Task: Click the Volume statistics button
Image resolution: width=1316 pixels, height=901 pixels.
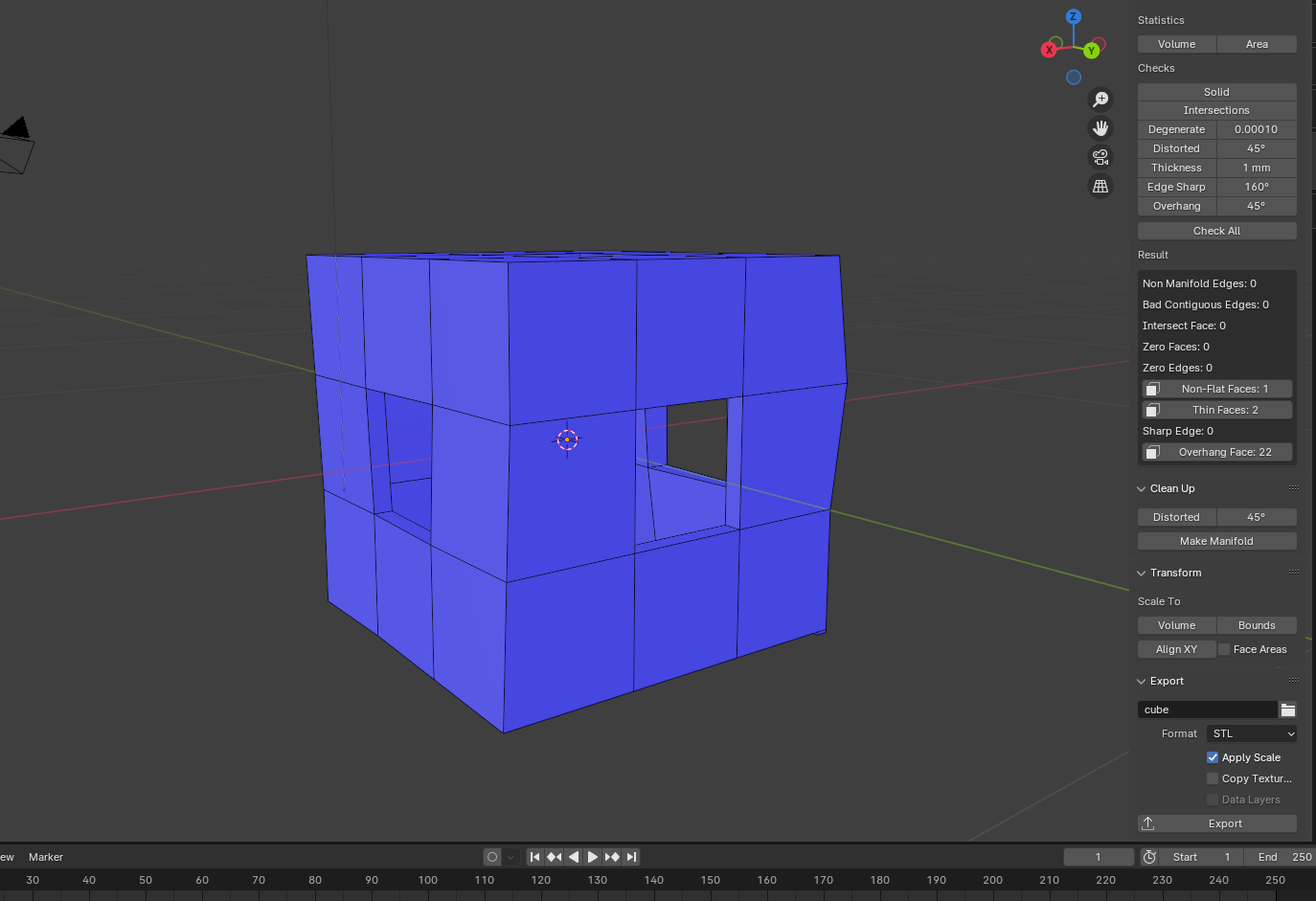Action: point(1176,44)
